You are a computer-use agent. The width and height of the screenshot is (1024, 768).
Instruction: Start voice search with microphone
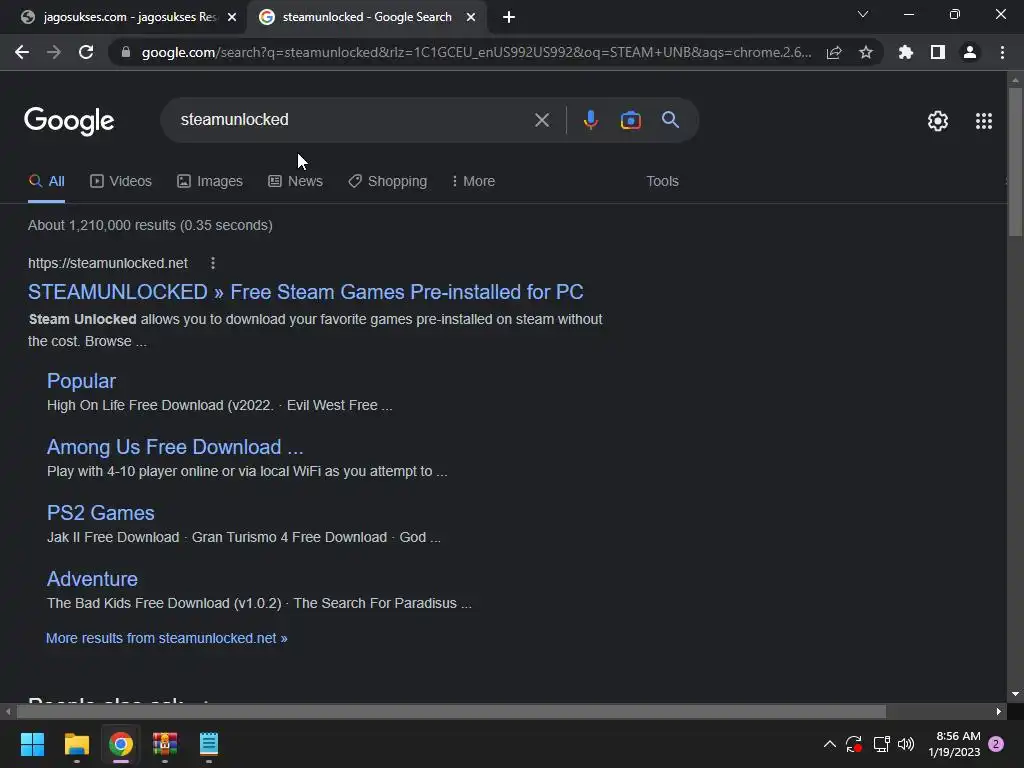[x=590, y=120]
